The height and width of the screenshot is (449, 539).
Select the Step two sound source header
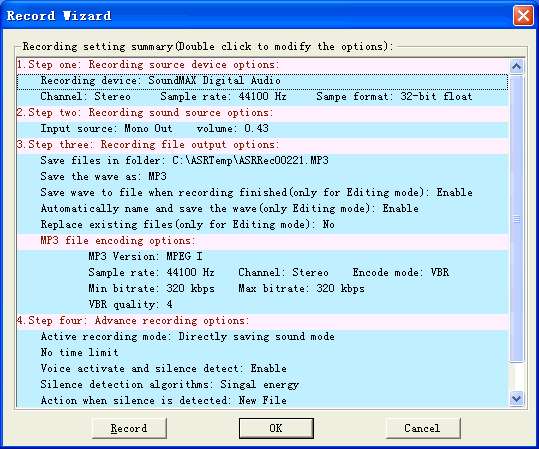point(262,113)
